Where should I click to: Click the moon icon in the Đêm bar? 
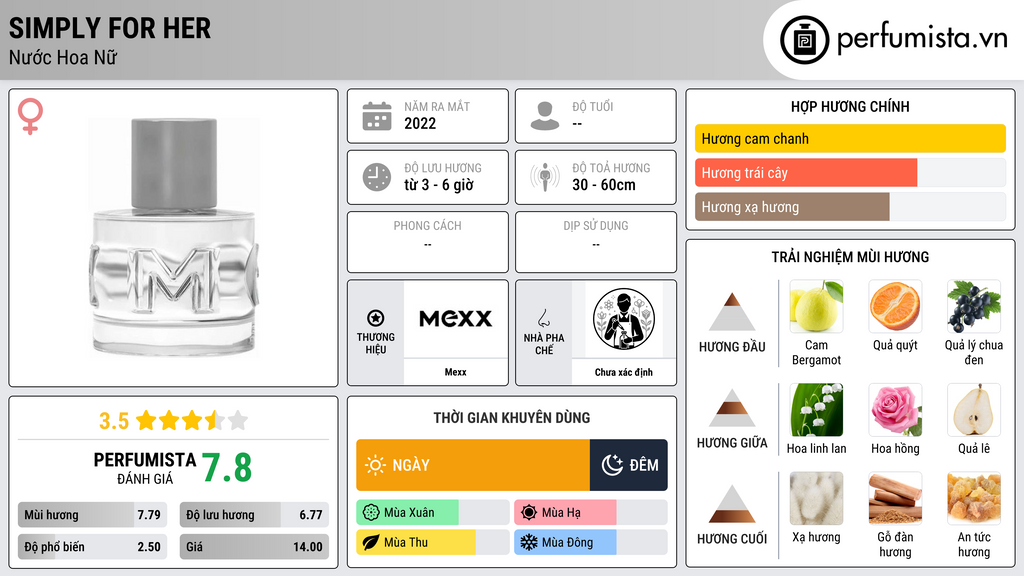coord(612,465)
